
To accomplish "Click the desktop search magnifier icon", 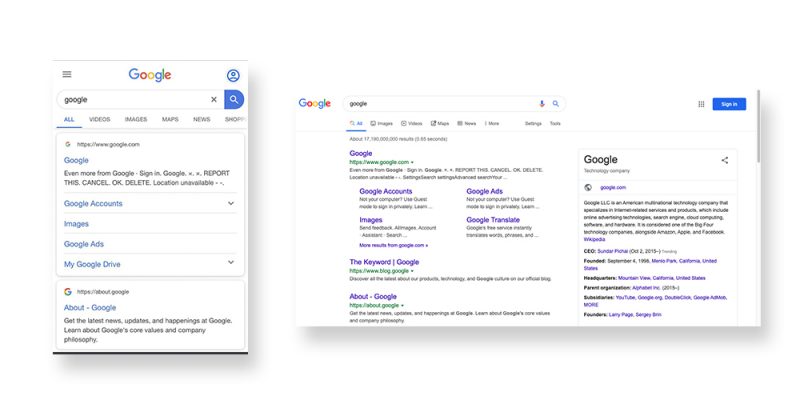I will tap(556, 103).
